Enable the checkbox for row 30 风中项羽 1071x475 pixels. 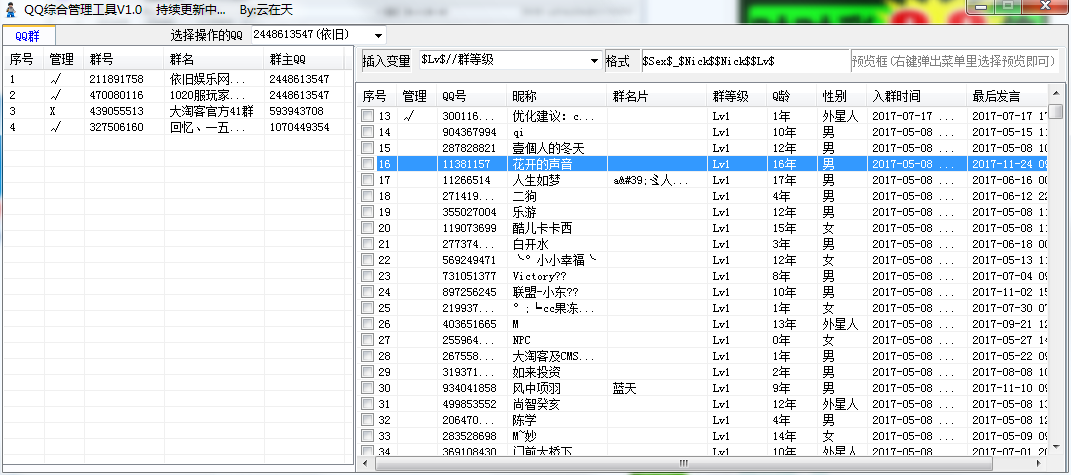point(369,388)
